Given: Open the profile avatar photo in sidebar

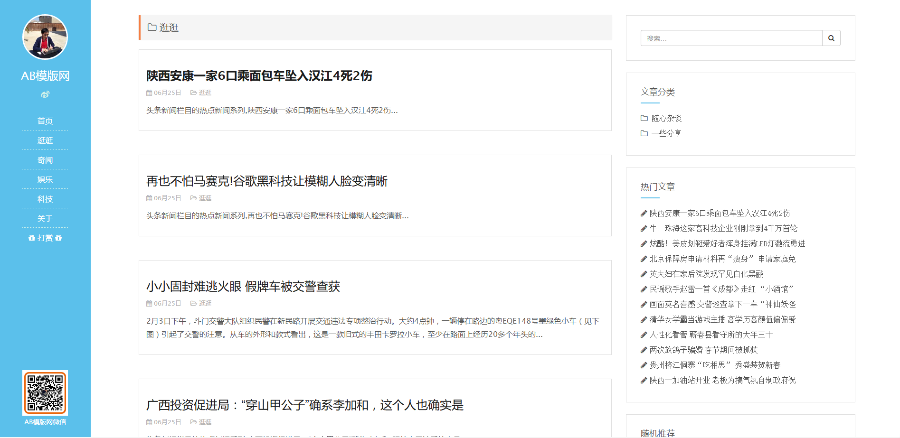Looking at the screenshot, I should pos(45,37).
